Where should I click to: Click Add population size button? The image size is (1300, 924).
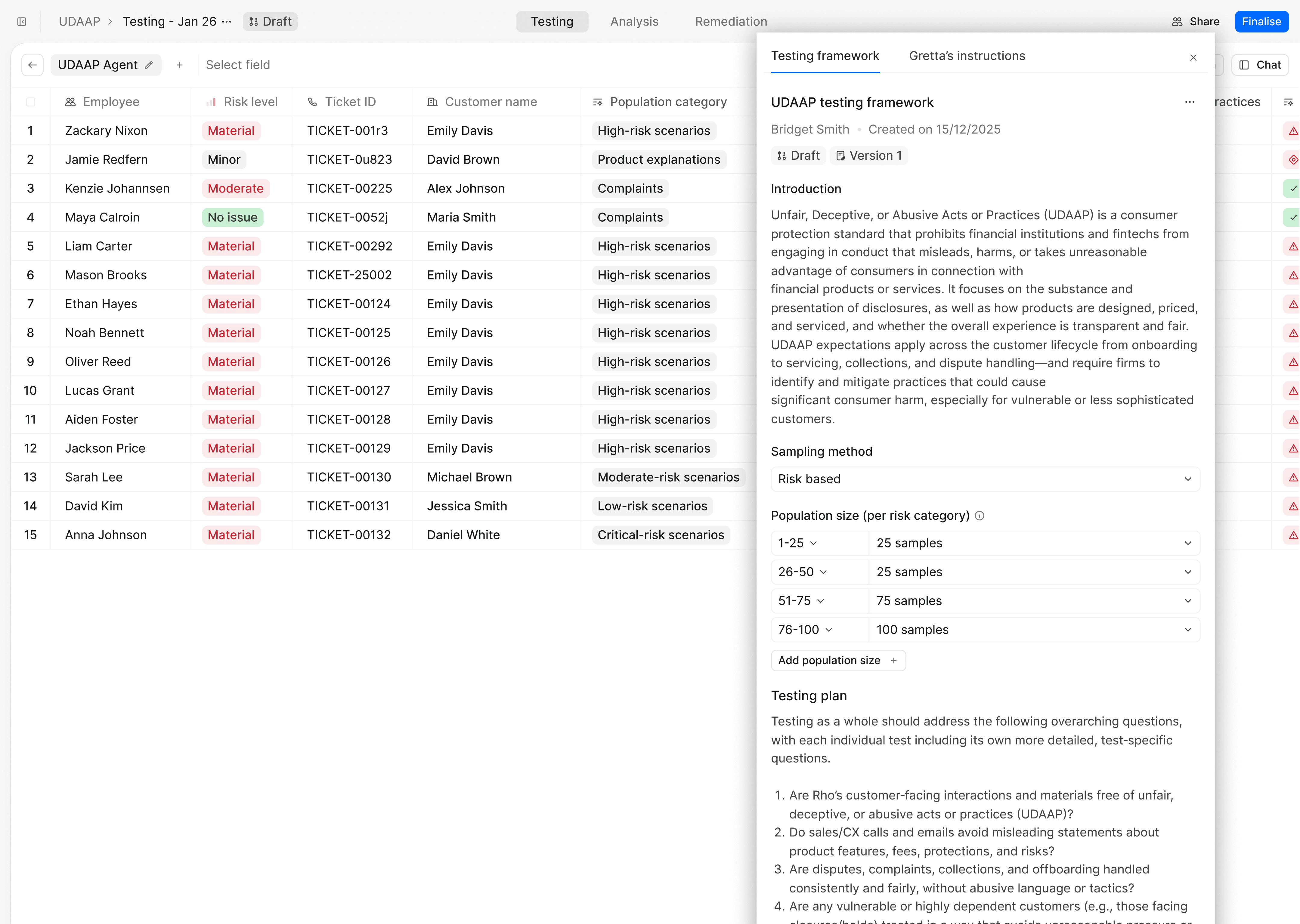click(837, 660)
